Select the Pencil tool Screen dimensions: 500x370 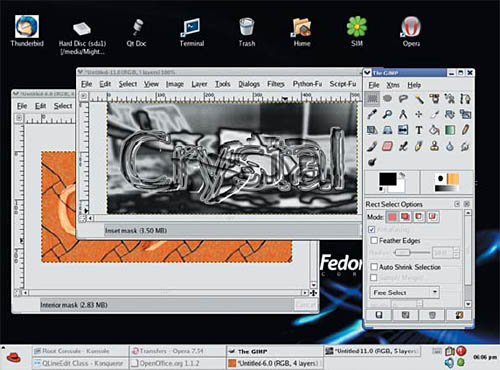click(465, 130)
